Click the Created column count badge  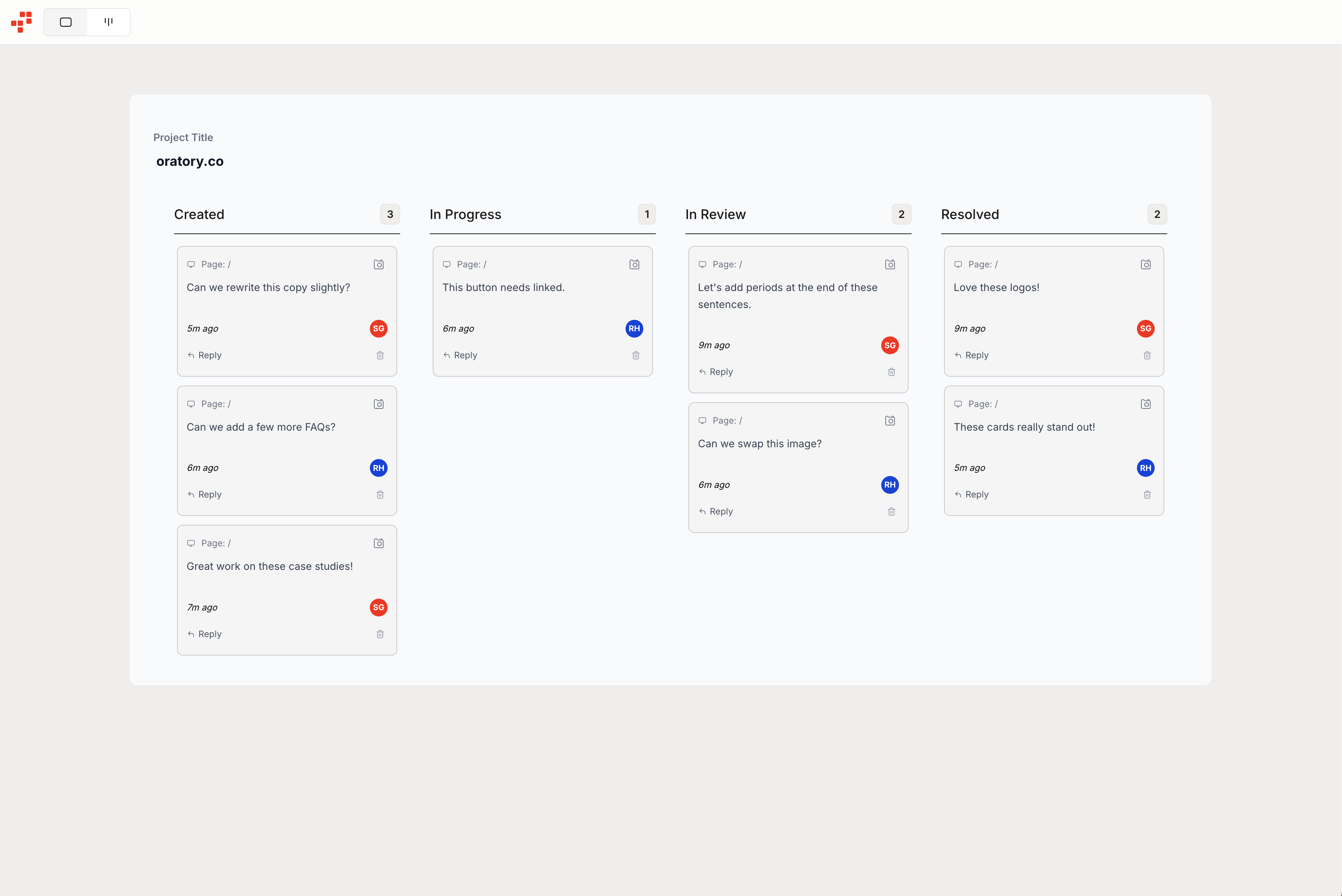[x=390, y=214]
